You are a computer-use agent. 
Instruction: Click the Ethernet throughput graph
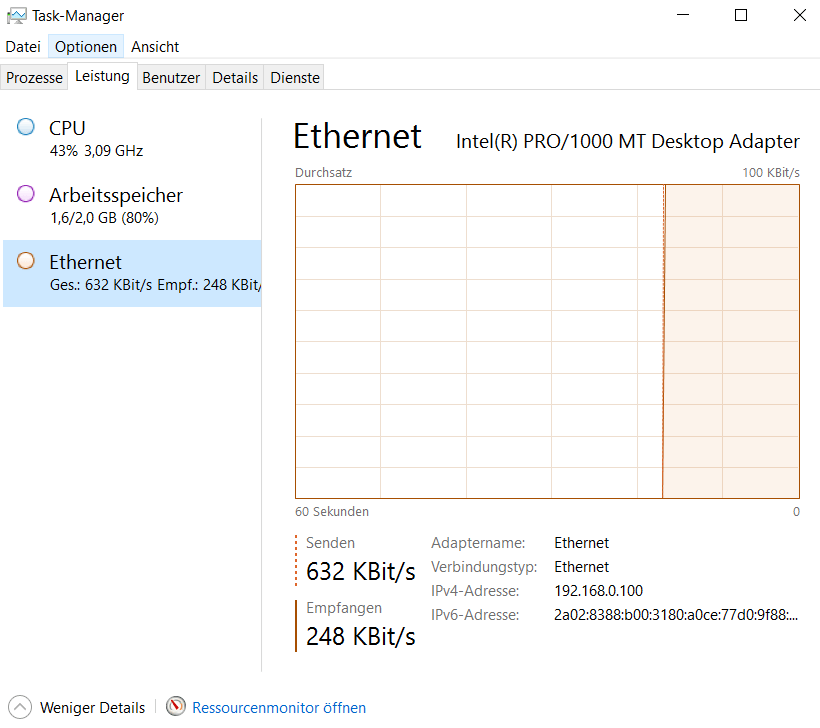(x=547, y=340)
